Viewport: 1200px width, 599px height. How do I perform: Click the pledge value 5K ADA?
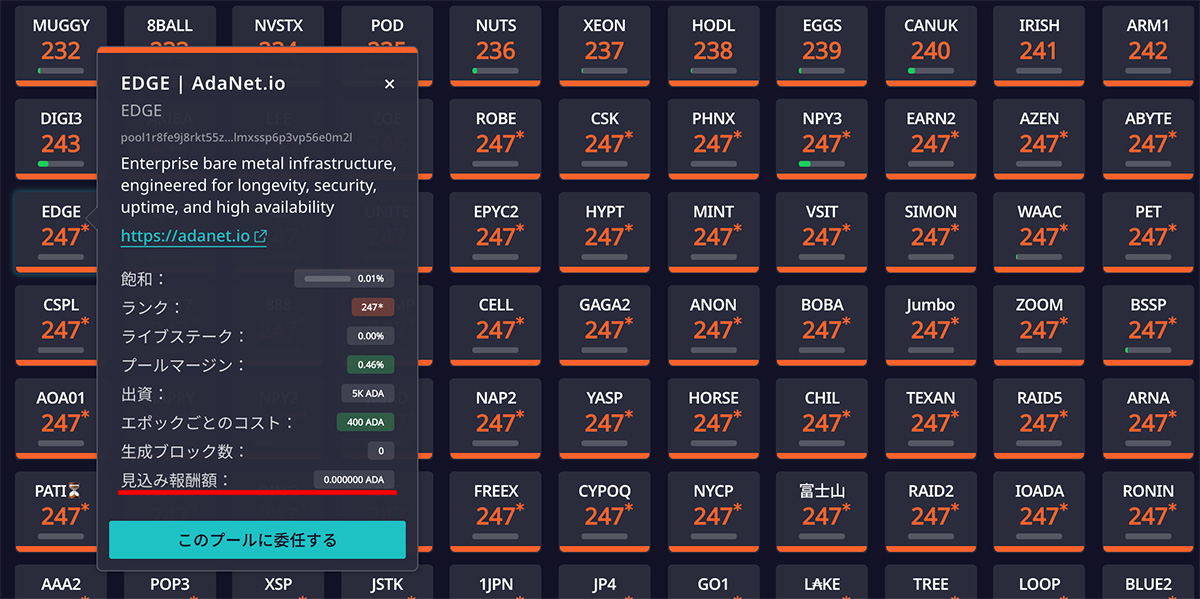click(368, 394)
